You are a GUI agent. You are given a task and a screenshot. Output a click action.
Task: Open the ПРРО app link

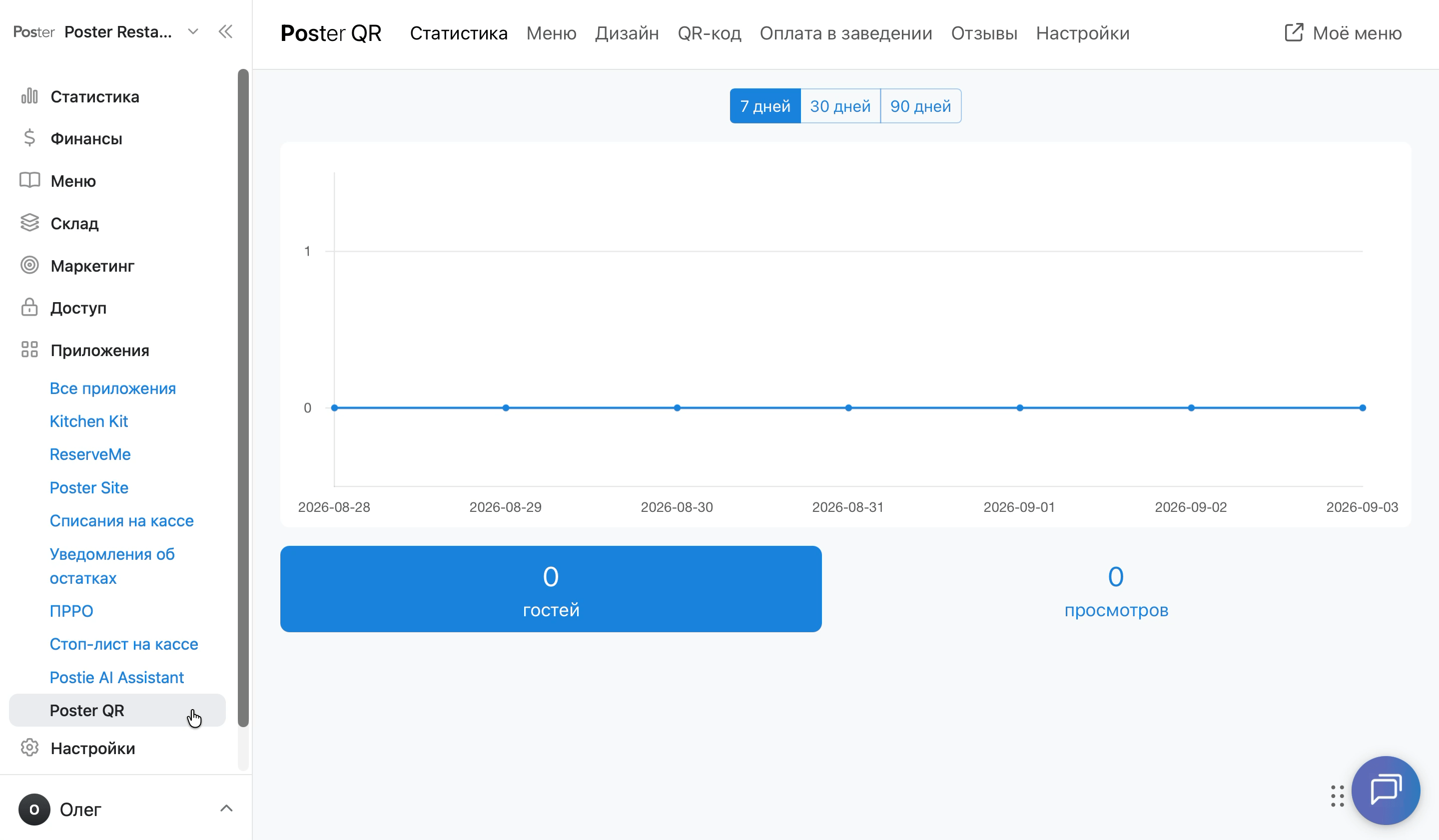[x=71, y=611]
